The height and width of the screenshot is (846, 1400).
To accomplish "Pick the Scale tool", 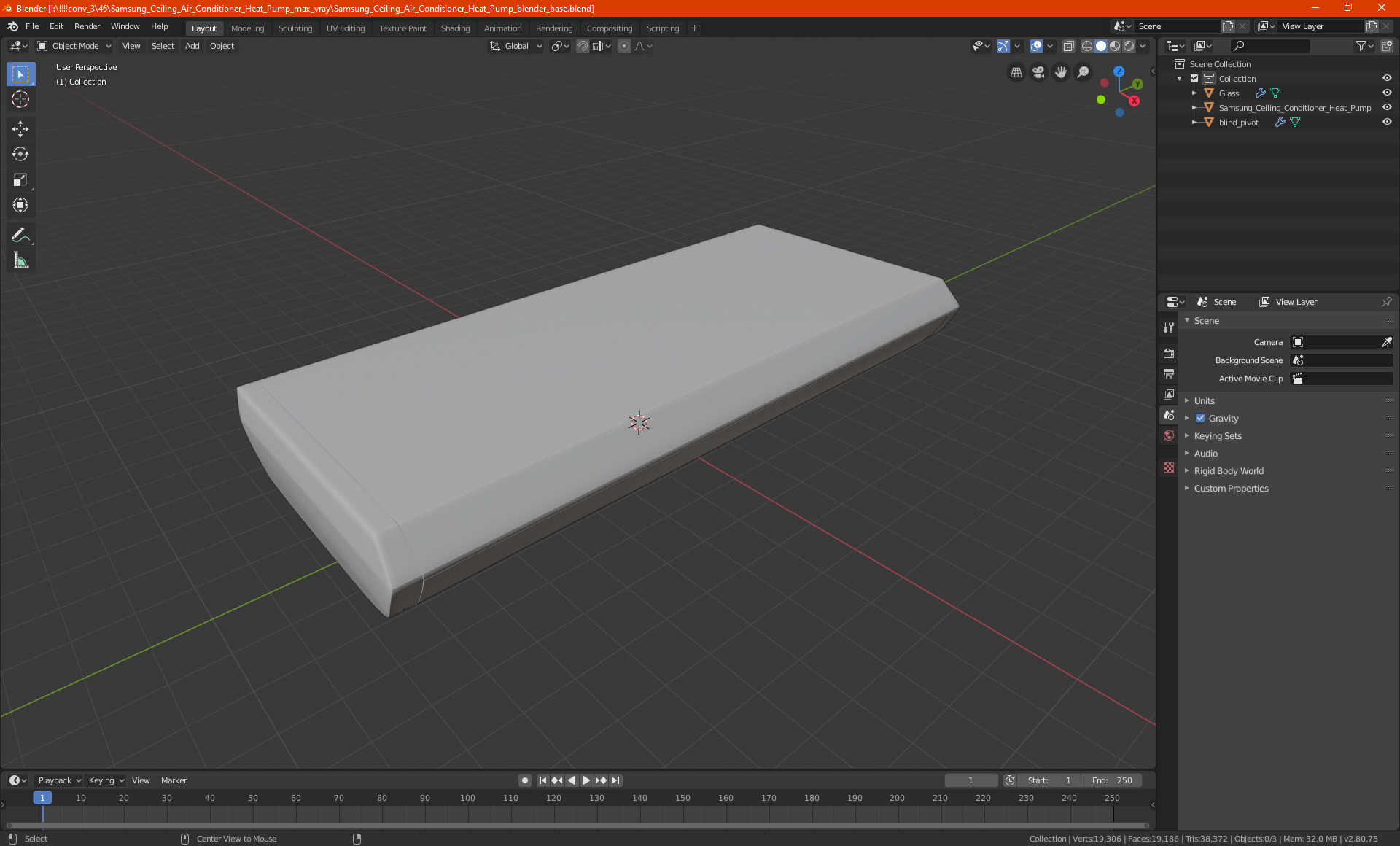I will 20,180.
